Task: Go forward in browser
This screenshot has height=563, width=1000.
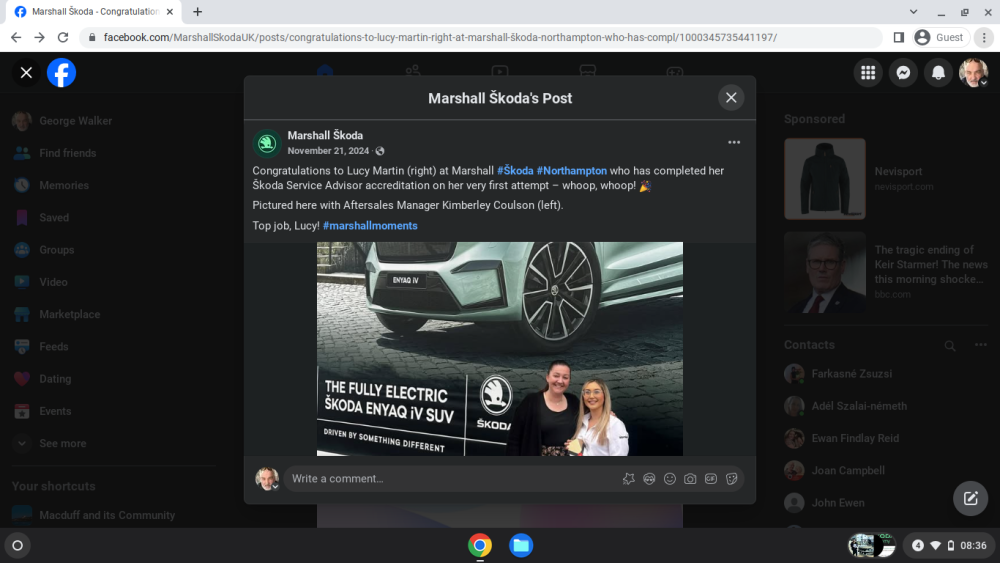Action: [40, 38]
